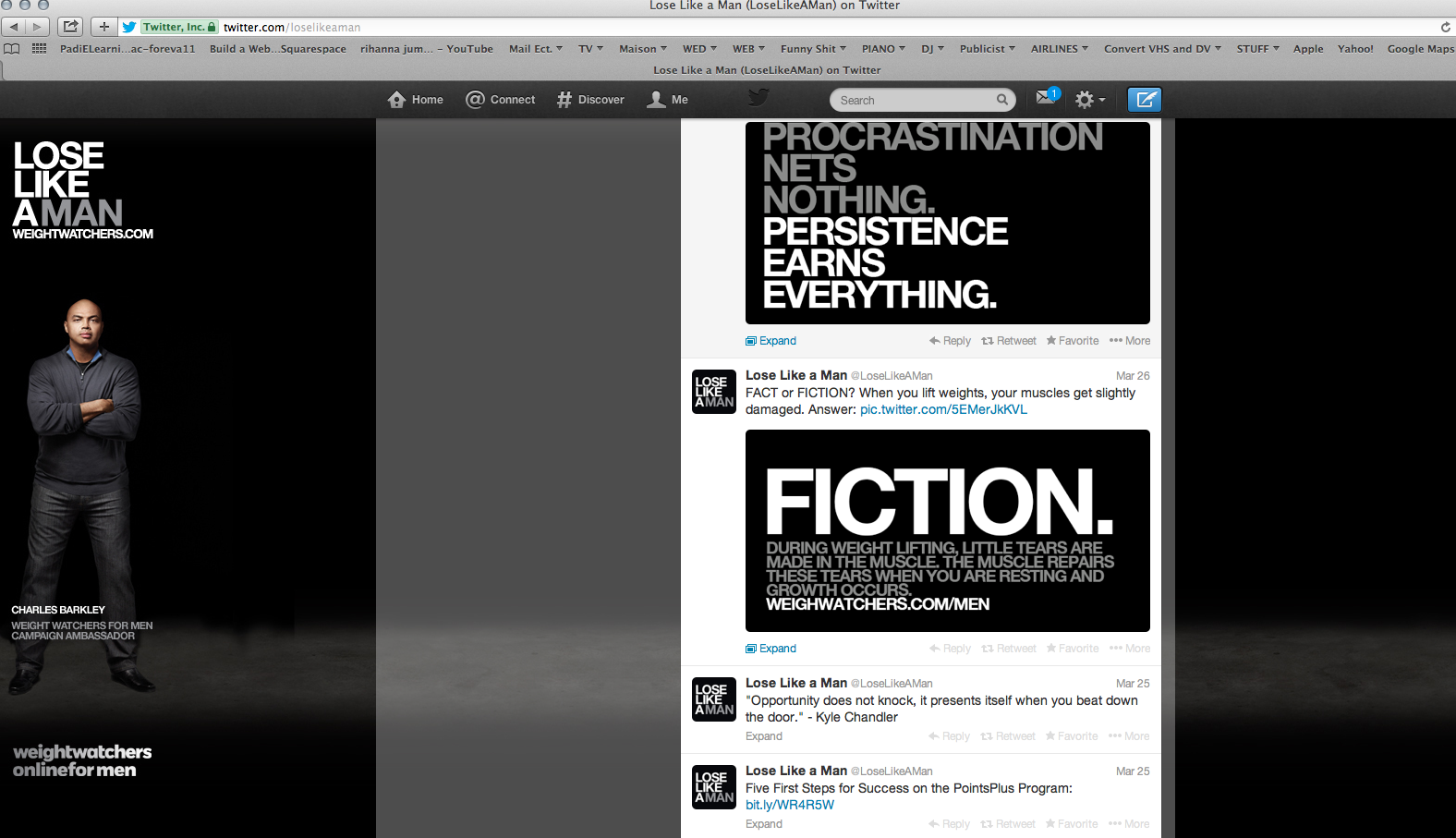Image resolution: width=1456 pixels, height=838 pixels.
Task: Go to the Home tab
Action: (x=416, y=100)
